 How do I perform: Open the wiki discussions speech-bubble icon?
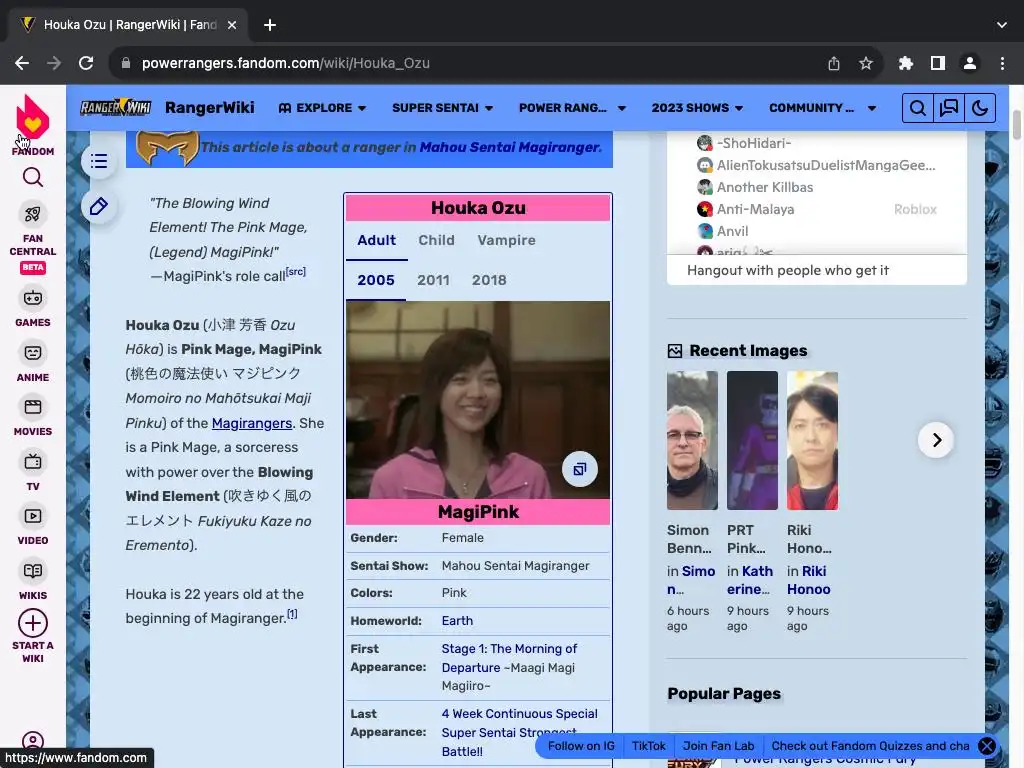tap(948, 108)
